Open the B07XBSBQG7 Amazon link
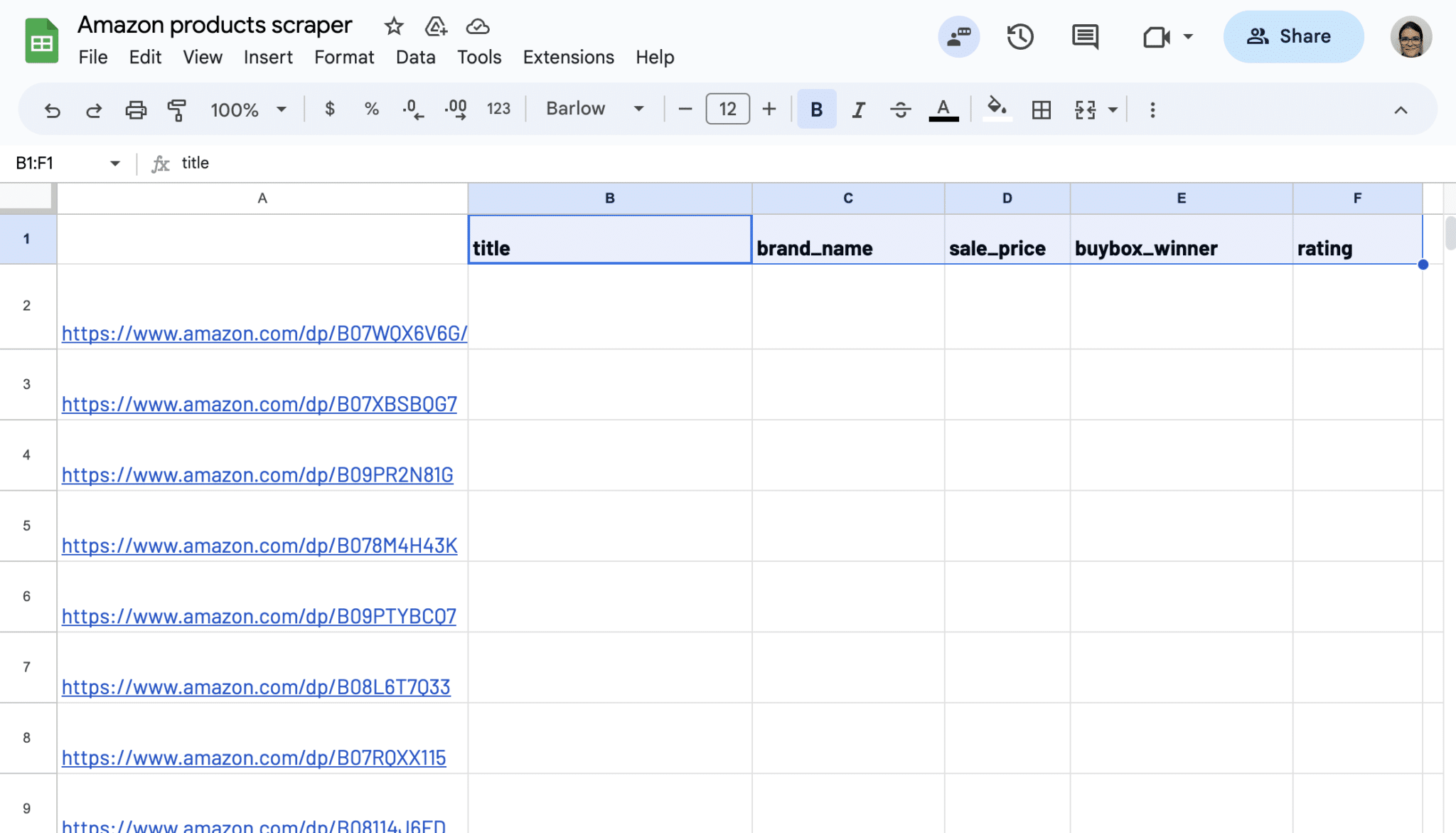1456x833 pixels. (x=259, y=403)
